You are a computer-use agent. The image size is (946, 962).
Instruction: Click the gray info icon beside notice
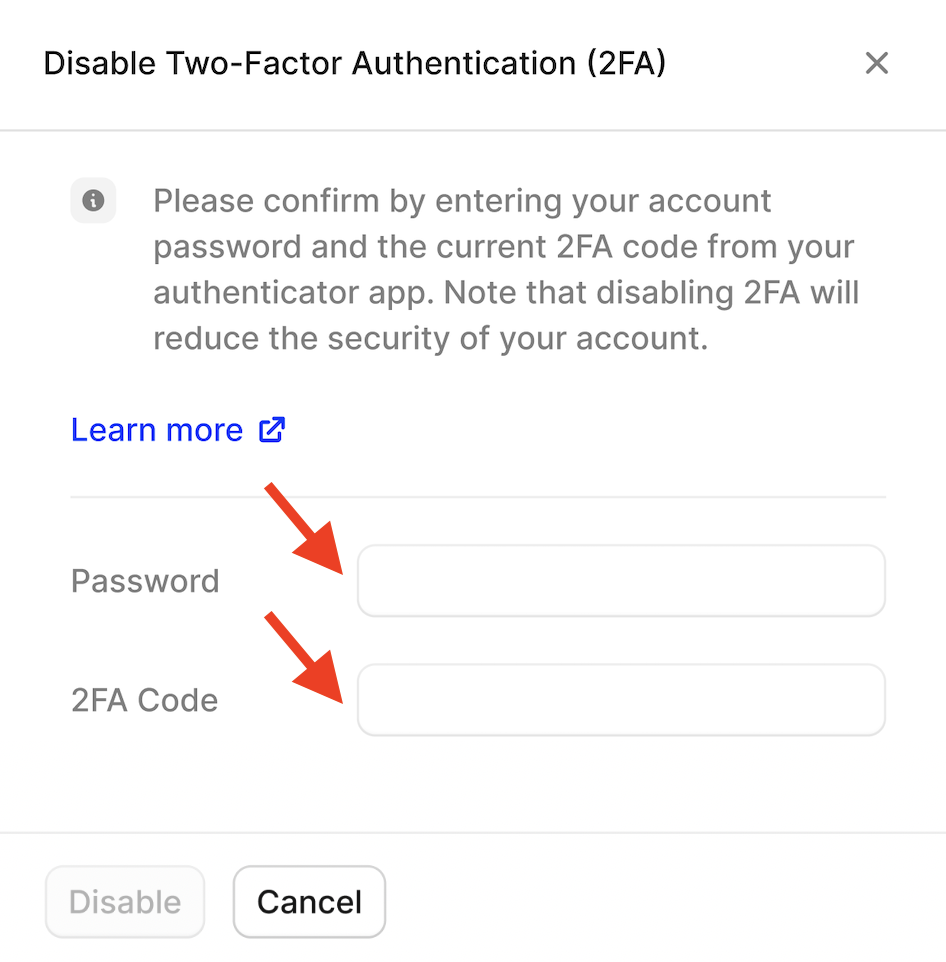(x=93, y=200)
